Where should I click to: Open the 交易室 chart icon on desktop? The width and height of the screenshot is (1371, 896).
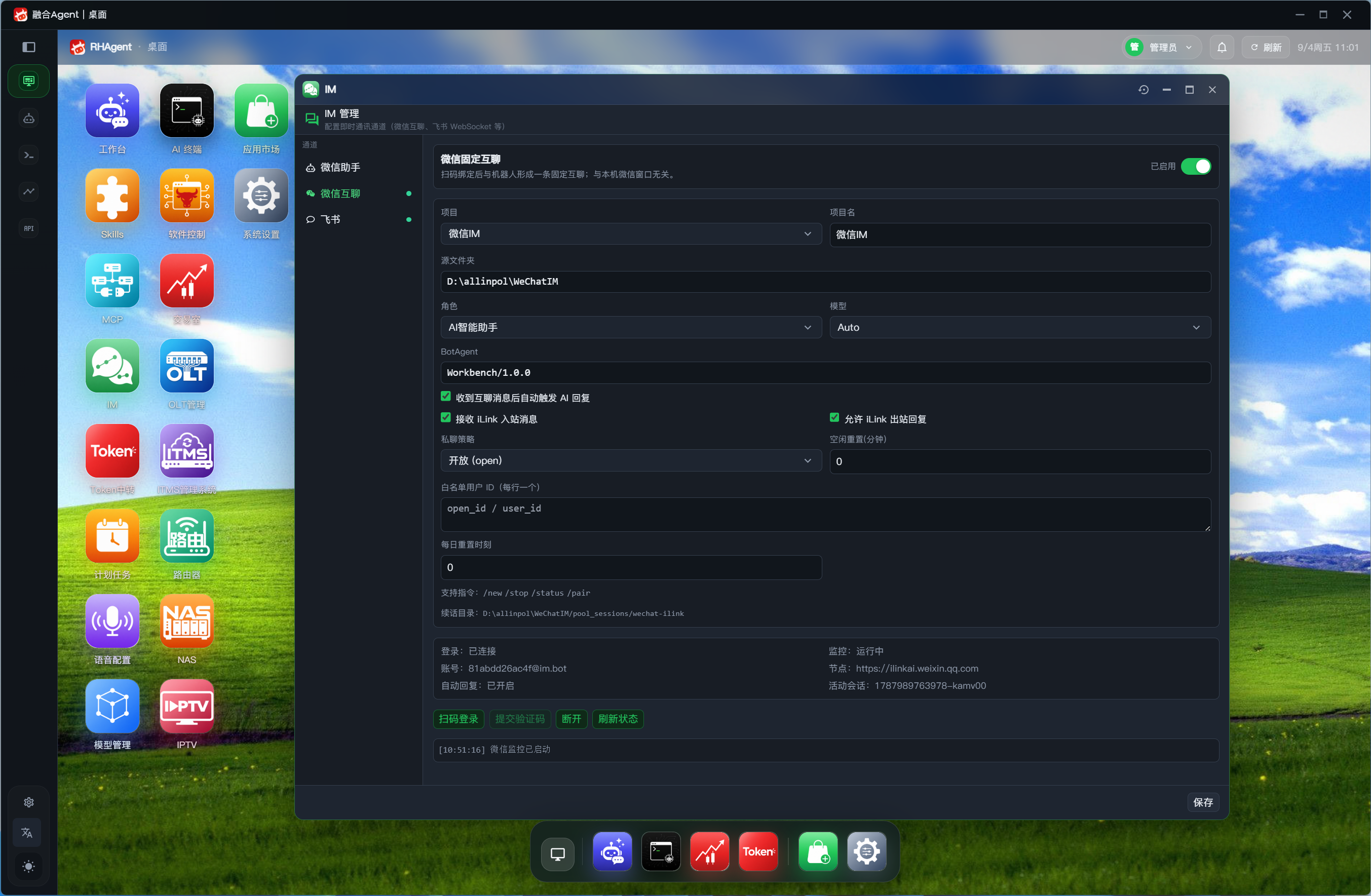[x=186, y=282]
